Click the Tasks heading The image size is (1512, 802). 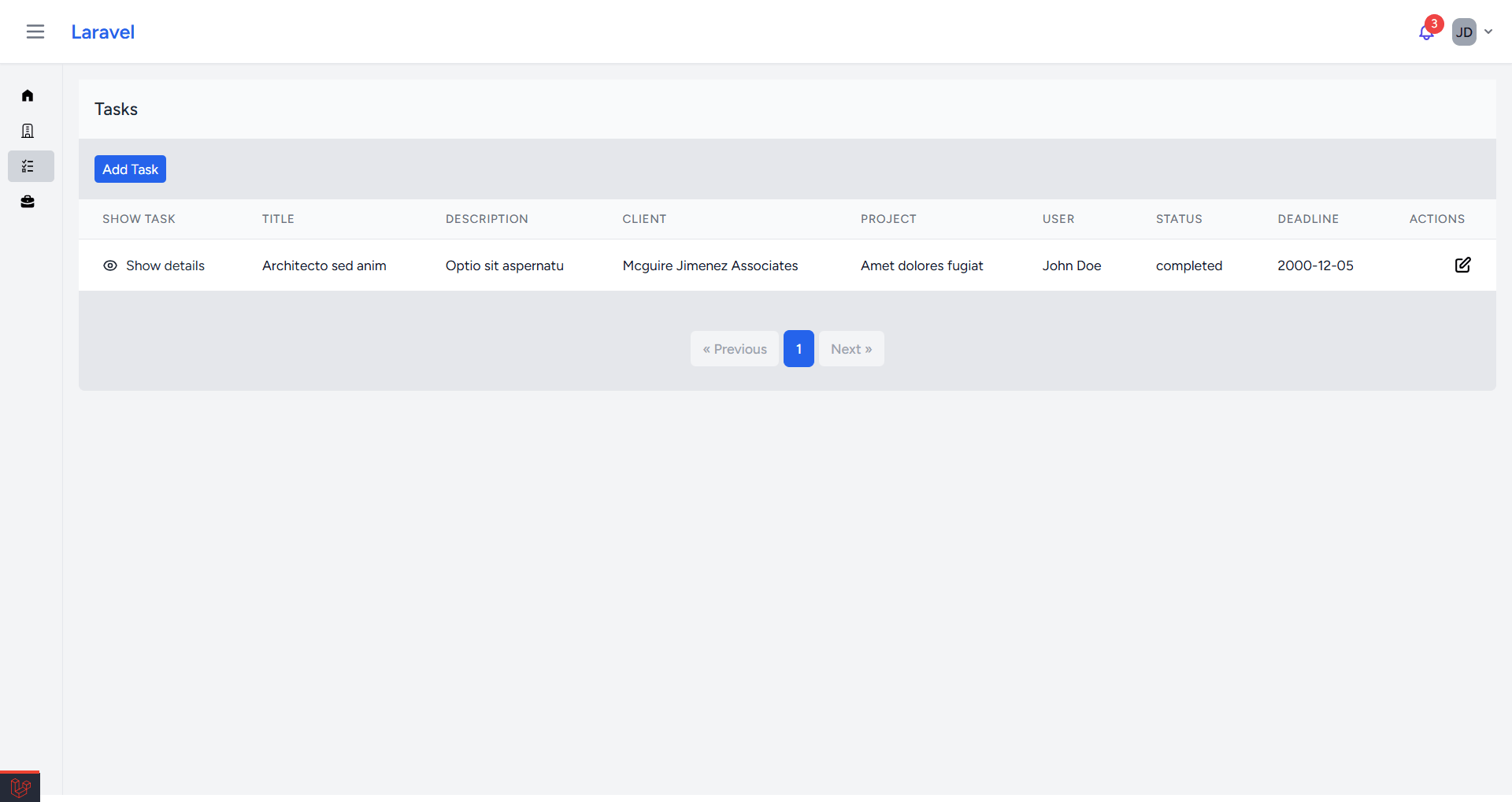coord(117,110)
